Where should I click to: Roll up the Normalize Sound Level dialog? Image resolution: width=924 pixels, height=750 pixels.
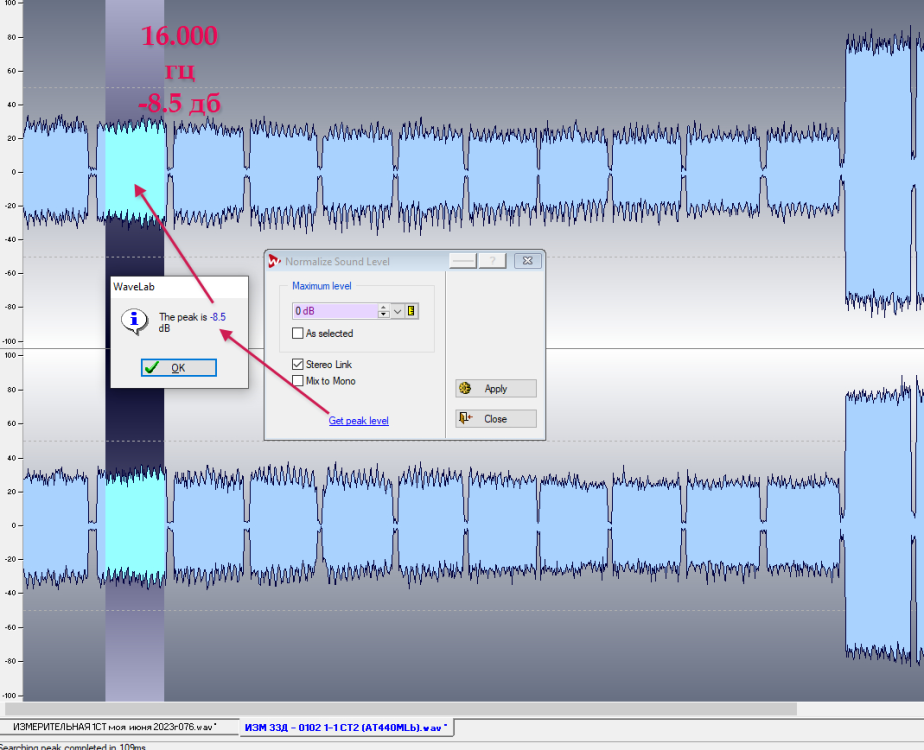tap(461, 261)
